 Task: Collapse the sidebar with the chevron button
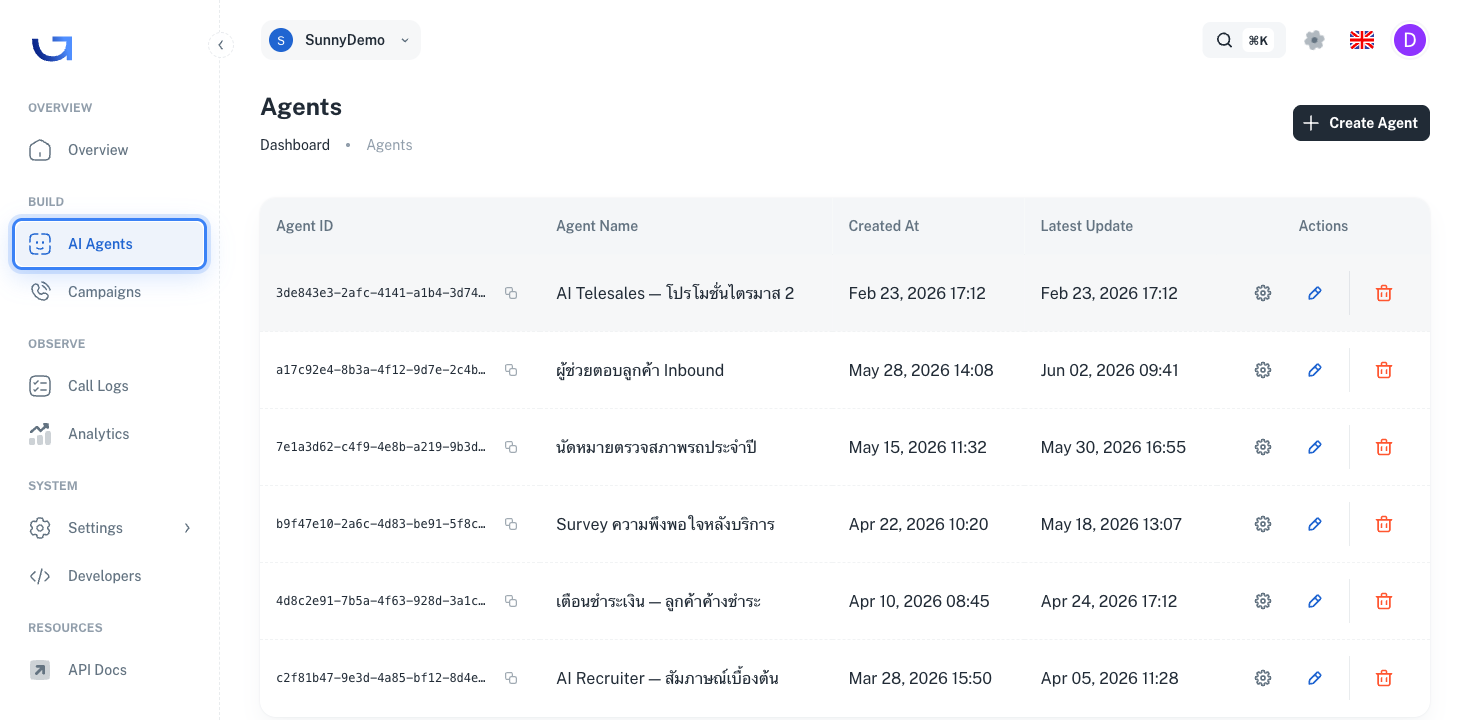tap(221, 44)
